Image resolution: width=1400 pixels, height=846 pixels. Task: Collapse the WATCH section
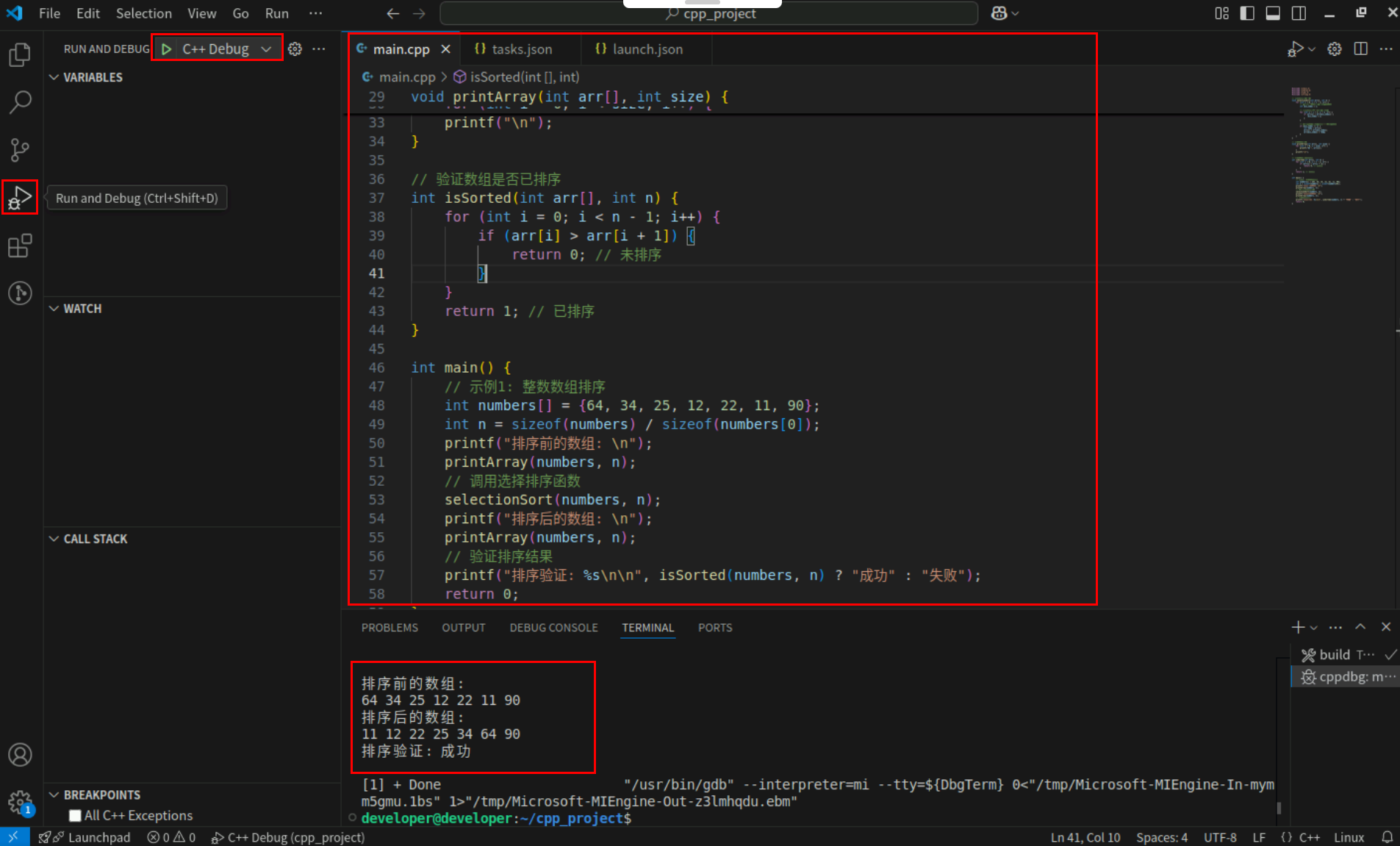54,309
